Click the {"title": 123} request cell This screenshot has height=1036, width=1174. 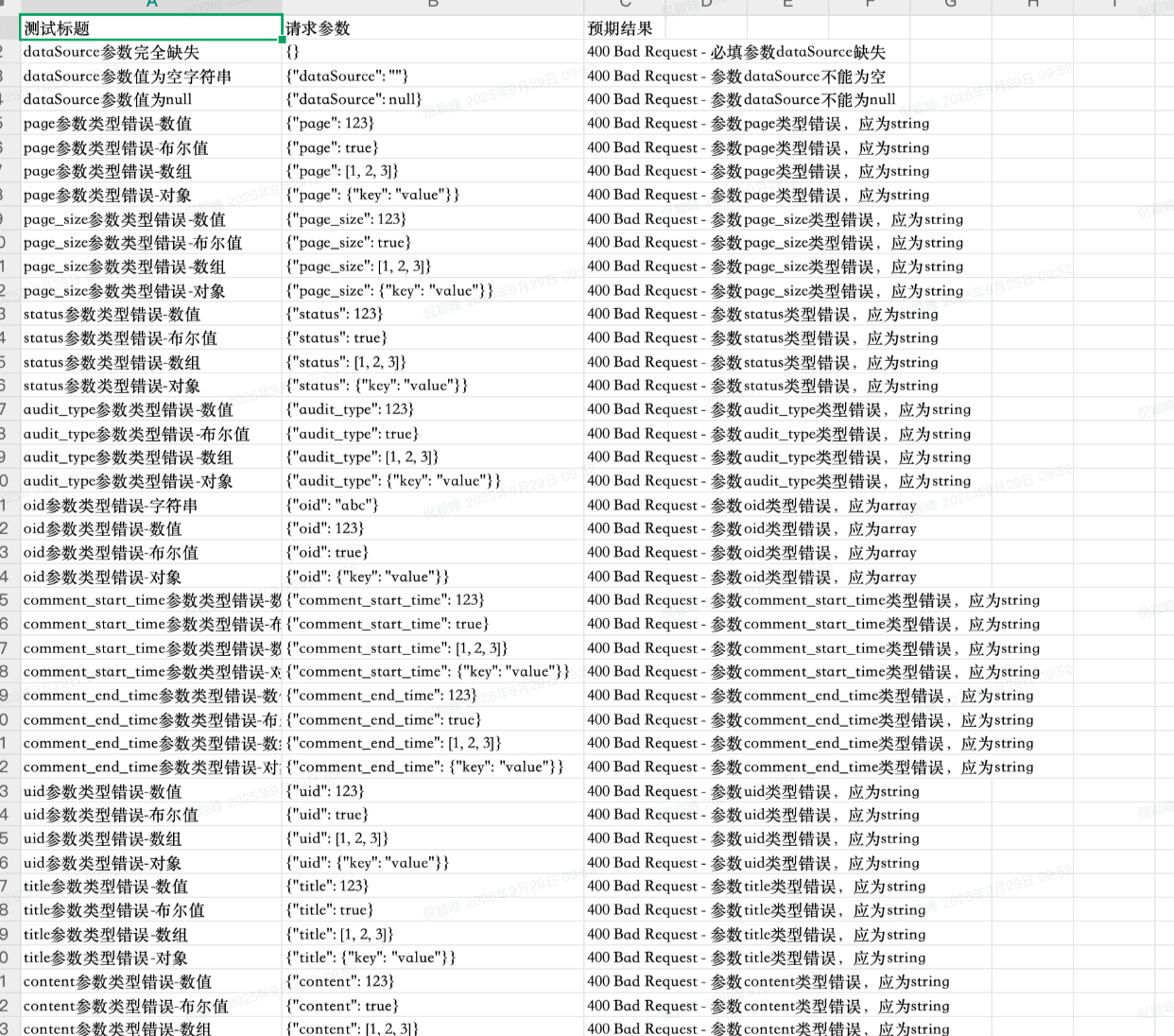coord(432,886)
